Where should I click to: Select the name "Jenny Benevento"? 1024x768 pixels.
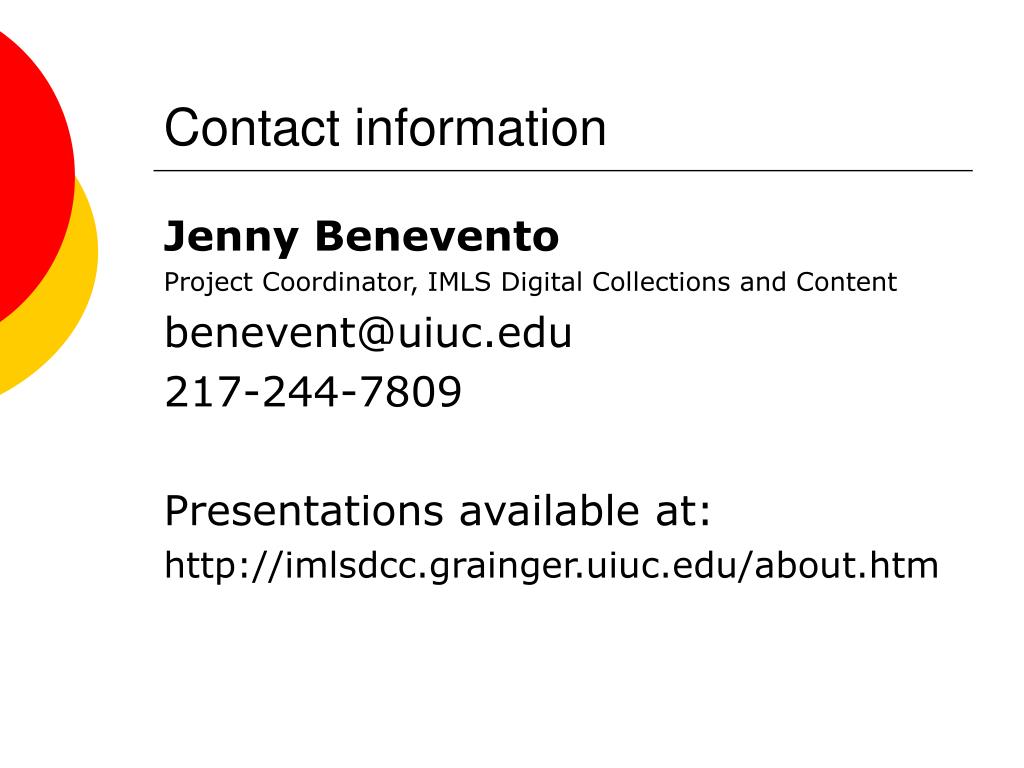361,237
